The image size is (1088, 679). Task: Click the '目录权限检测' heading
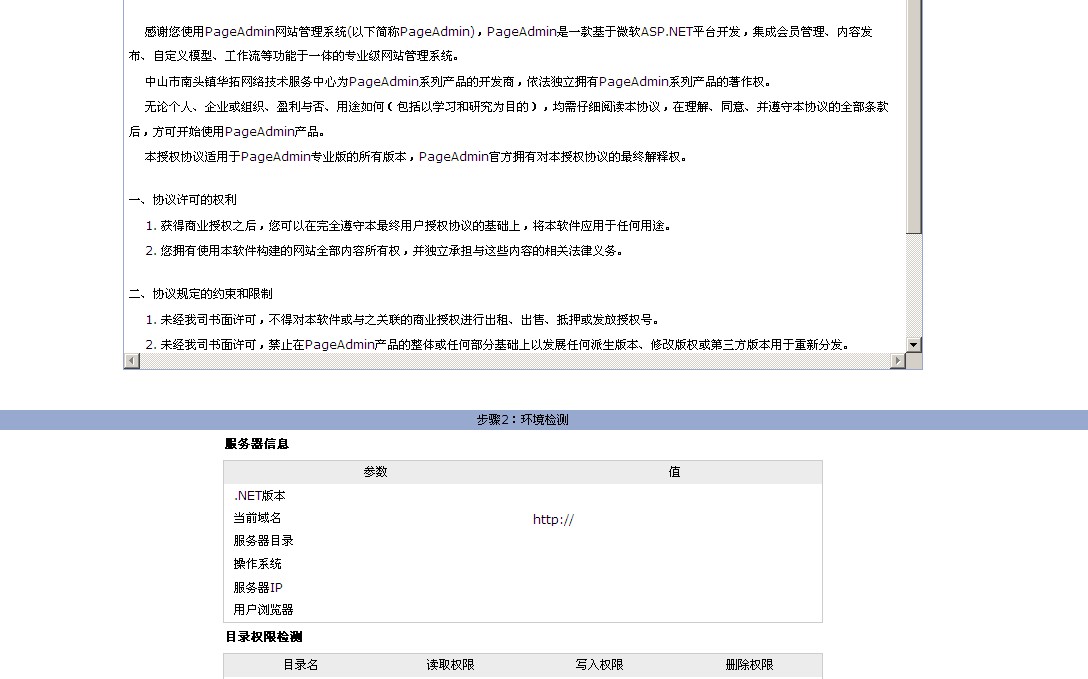pos(264,637)
